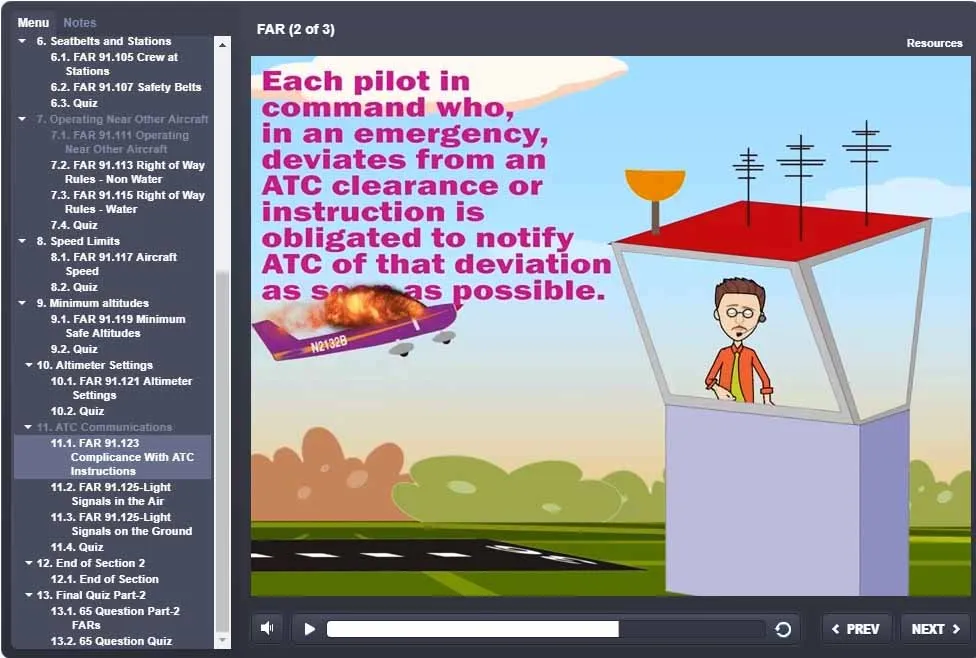Click the 12. End of Section 2 heading

91,563
